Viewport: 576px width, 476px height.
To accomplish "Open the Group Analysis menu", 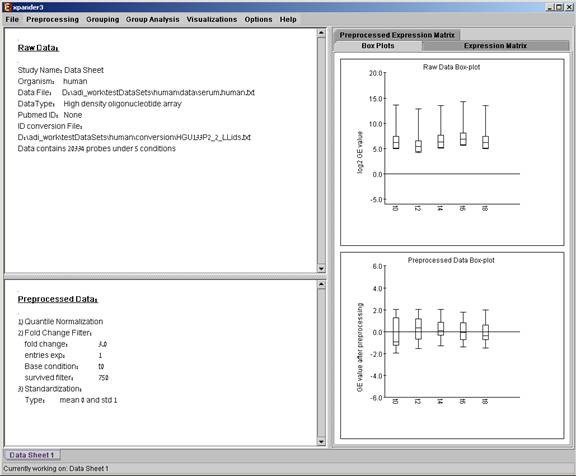I will pos(152,19).
